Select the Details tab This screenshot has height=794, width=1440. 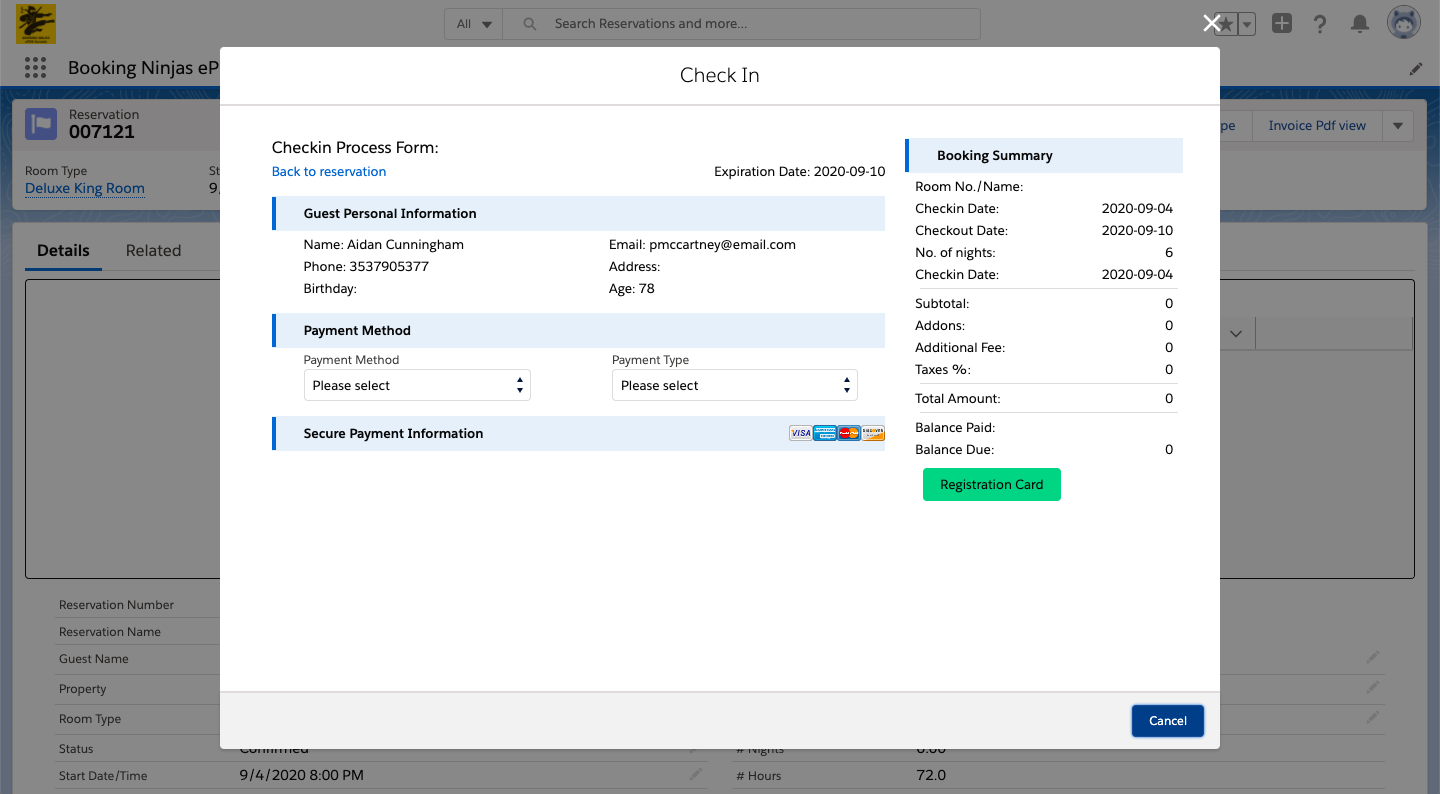63,251
